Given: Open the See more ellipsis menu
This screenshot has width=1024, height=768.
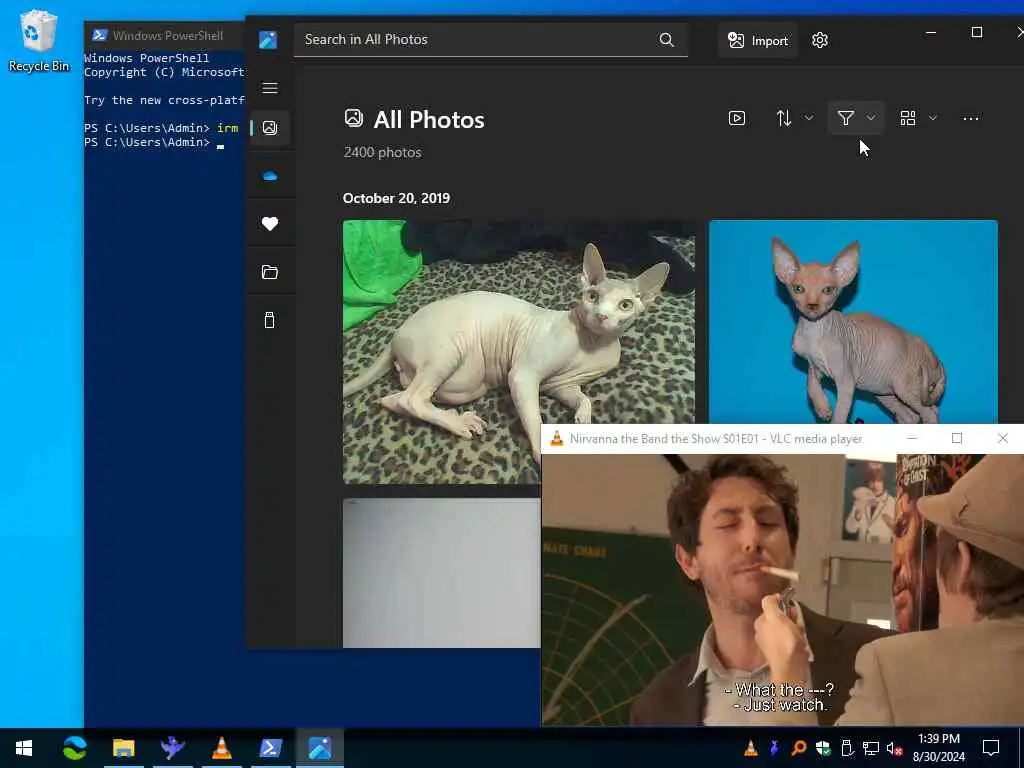Looking at the screenshot, I should tap(971, 118).
